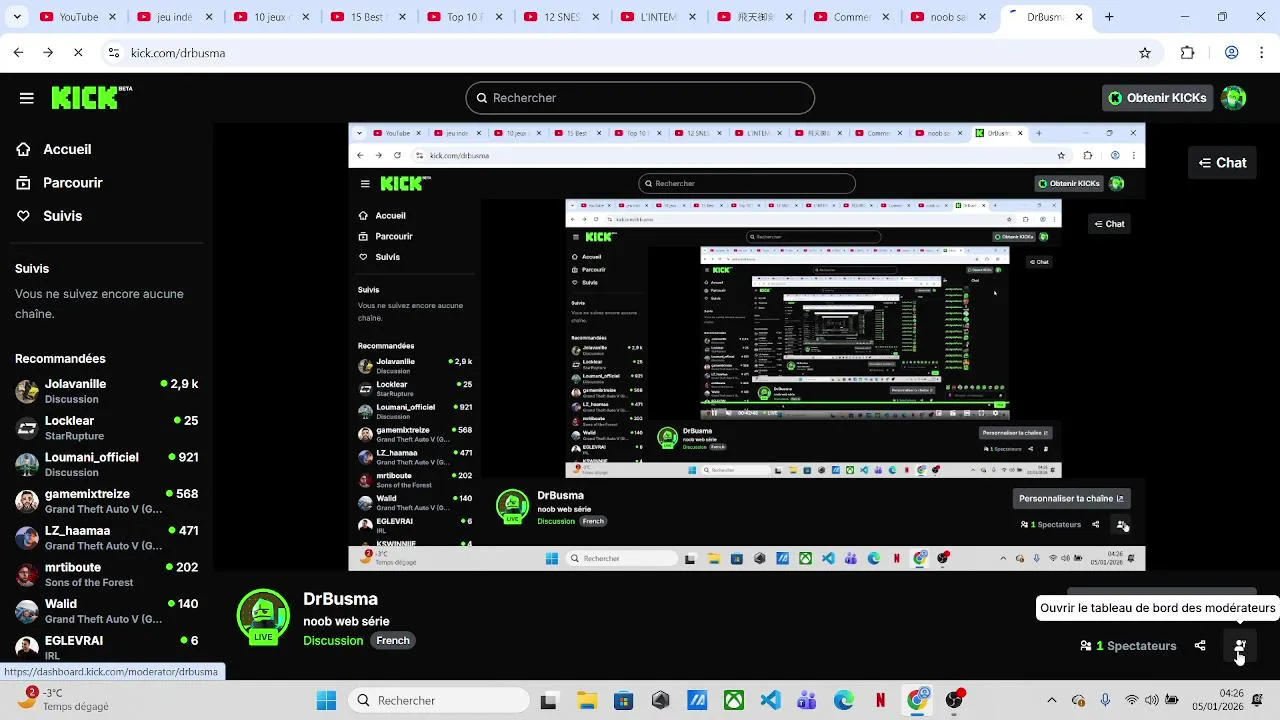Open Microsoft Edge from taskbar
The width and height of the screenshot is (1280, 720).
[844, 700]
